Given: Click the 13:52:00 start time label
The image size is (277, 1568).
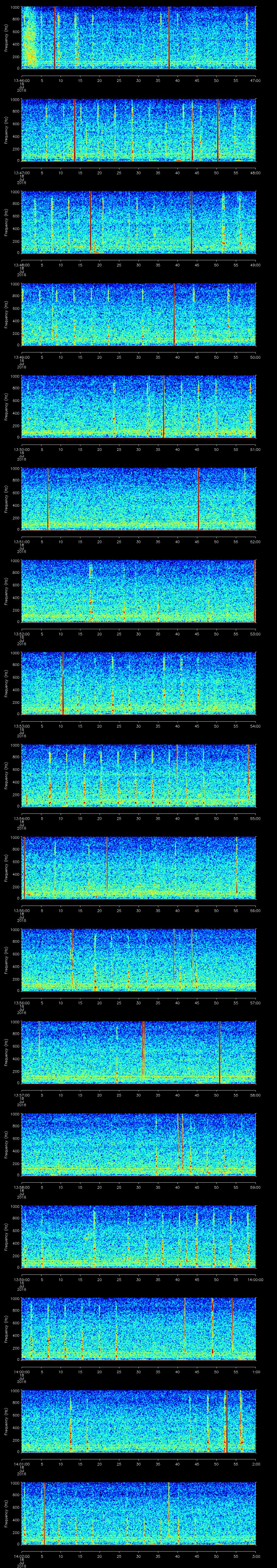Looking at the screenshot, I should click(22, 634).
